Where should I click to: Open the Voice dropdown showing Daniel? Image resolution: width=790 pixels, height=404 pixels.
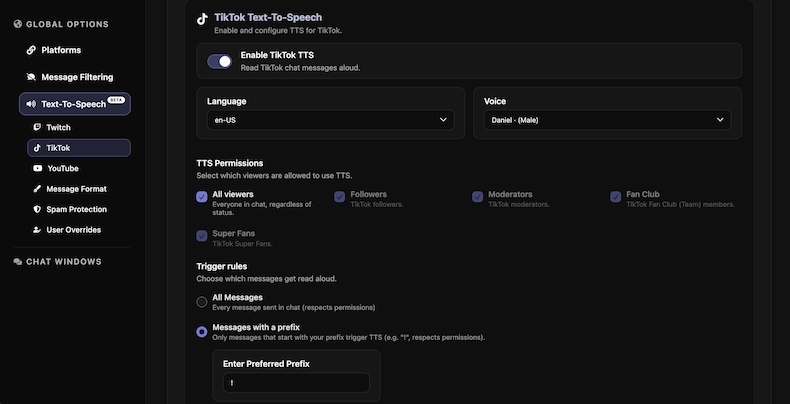pos(608,120)
